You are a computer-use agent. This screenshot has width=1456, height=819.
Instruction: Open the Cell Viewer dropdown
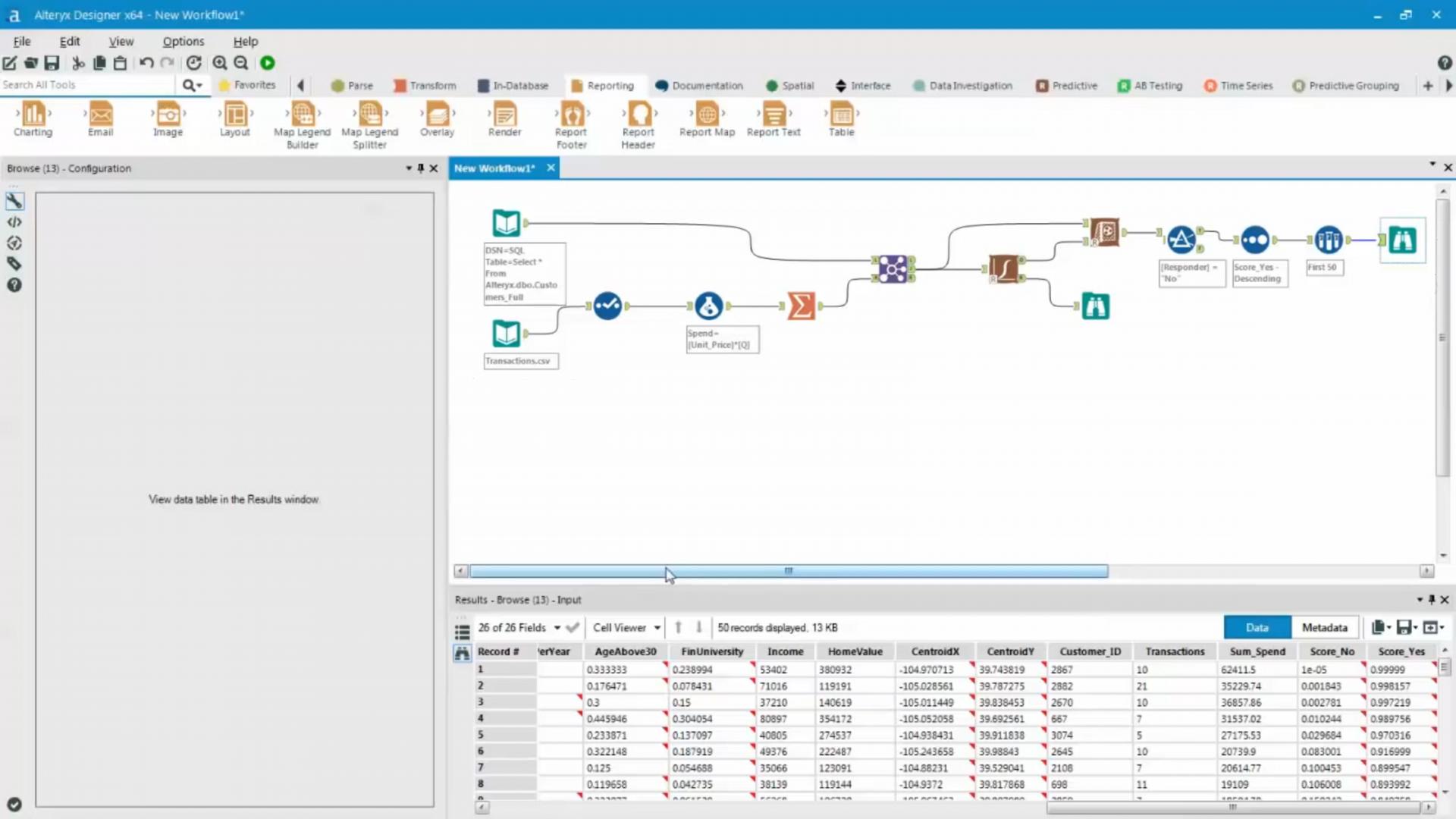click(x=626, y=628)
